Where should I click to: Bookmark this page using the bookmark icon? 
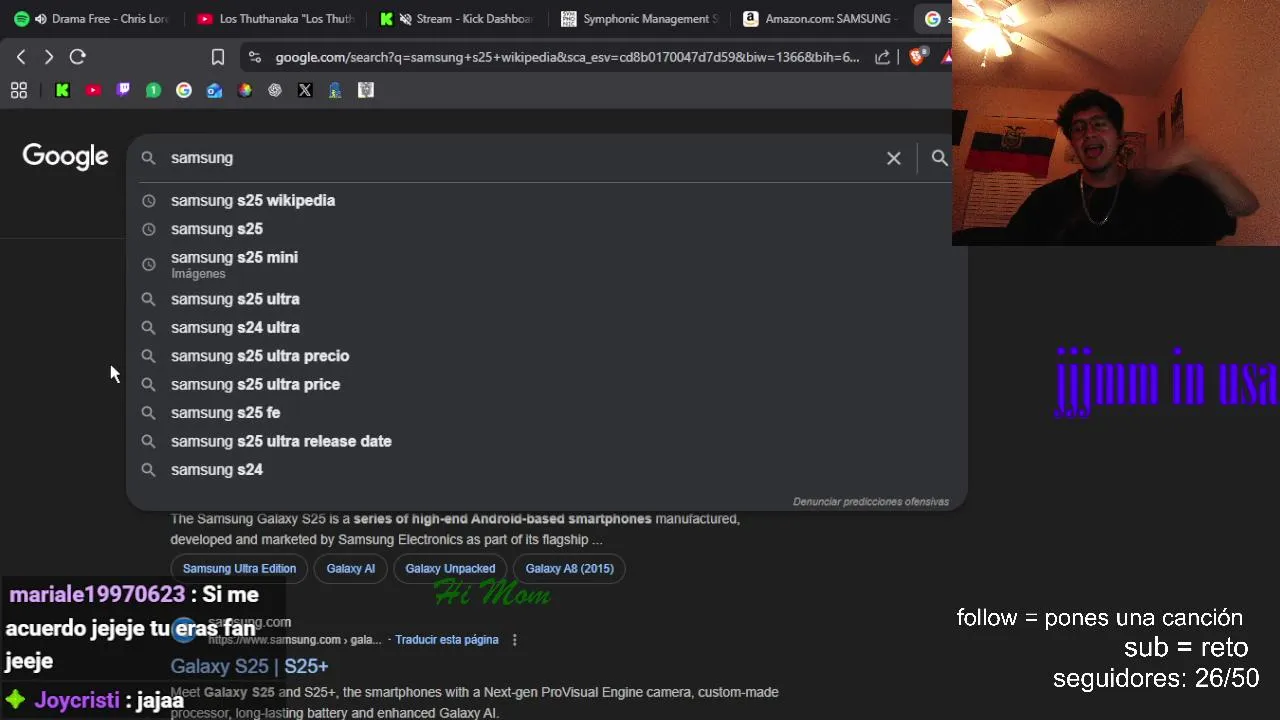pos(218,57)
